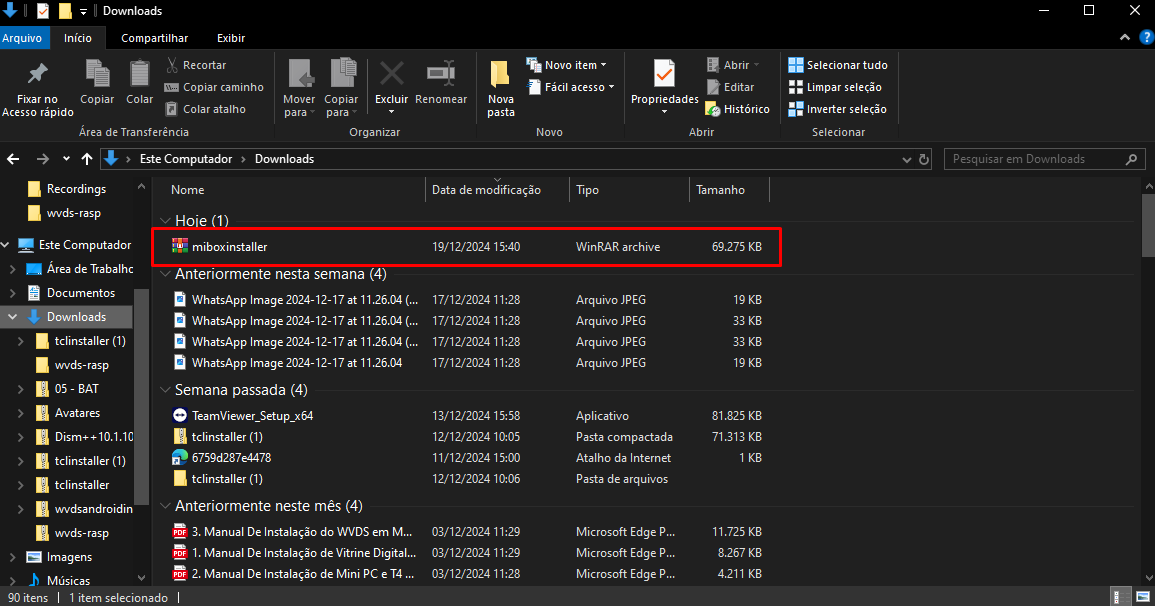Open the Help question mark icon
Viewport: 1155px width, 606px height.
click(1145, 38)
